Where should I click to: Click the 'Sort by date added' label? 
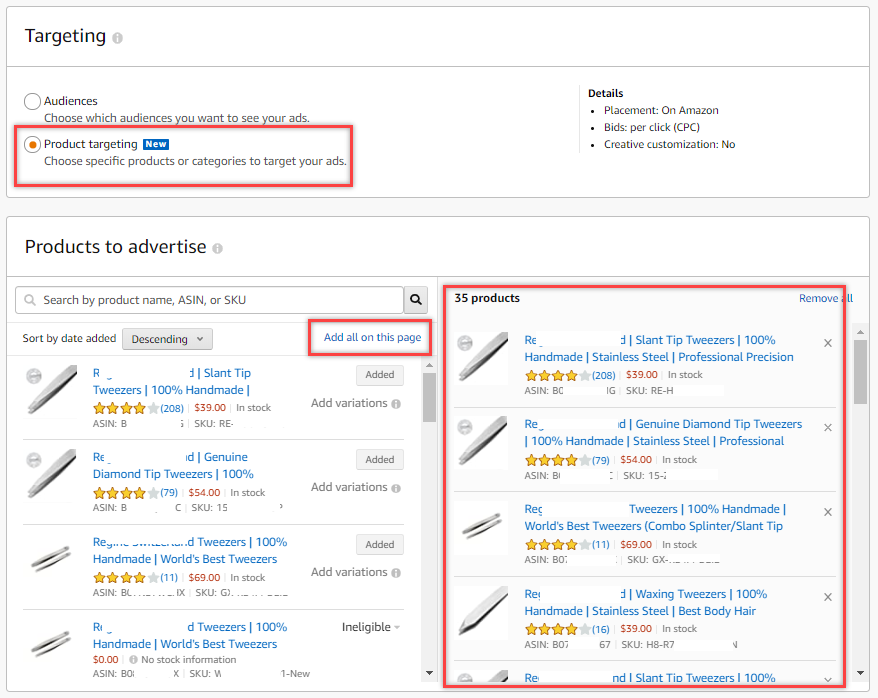coord(69,338)
